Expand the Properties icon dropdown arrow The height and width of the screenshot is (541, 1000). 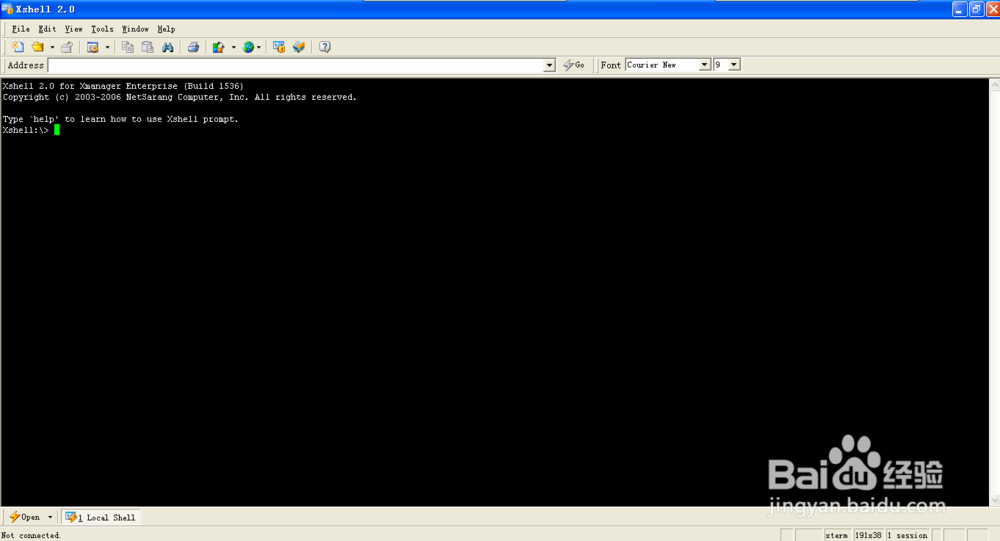(107, 47)
